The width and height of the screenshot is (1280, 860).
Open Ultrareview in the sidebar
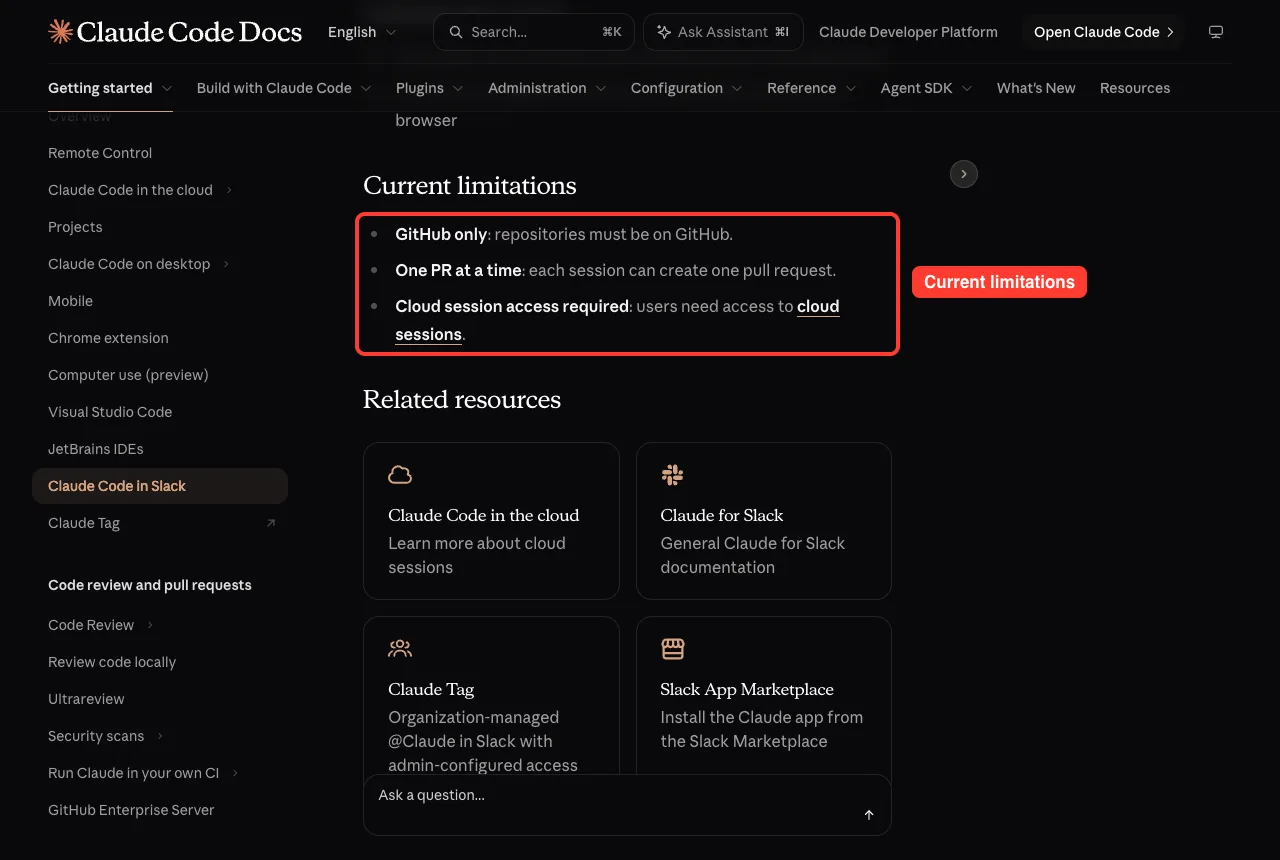[86, 699]
